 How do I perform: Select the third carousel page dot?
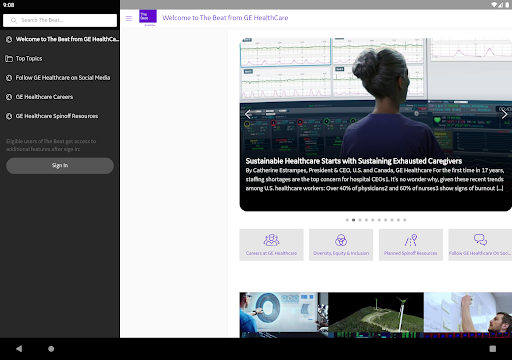(x=360, y=220)
